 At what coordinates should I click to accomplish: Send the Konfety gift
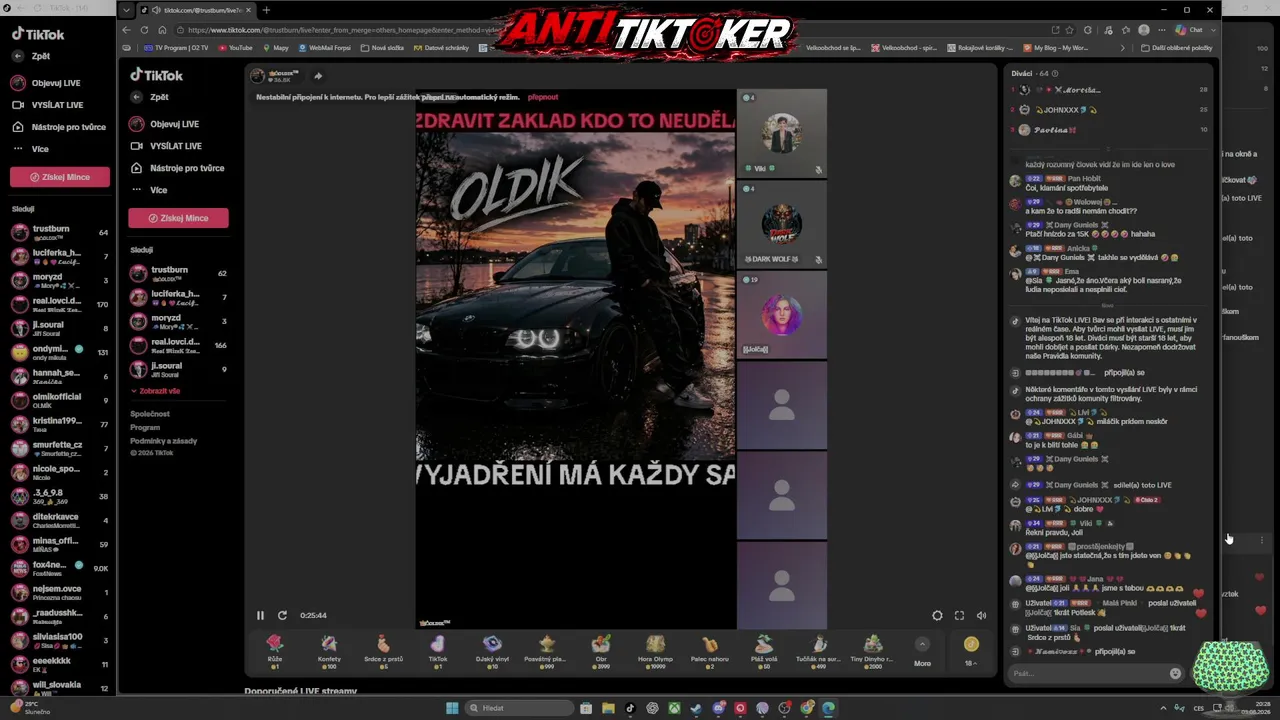point(329,650)
